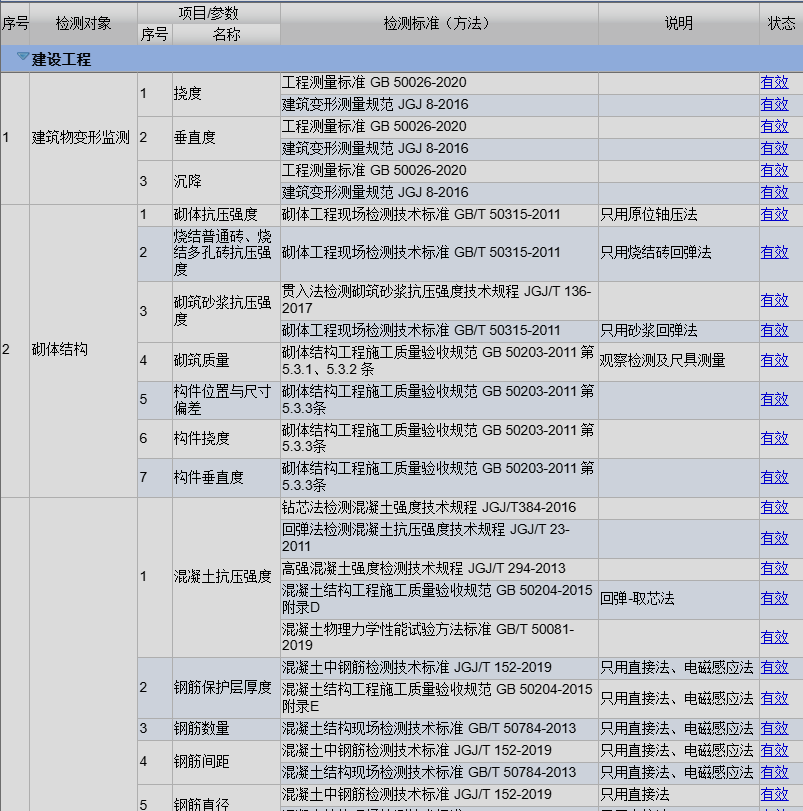Click 有效 link for 高强混凝土强度检测技术规程
This screenshot has height=811, width=803.
click(774, 568)
